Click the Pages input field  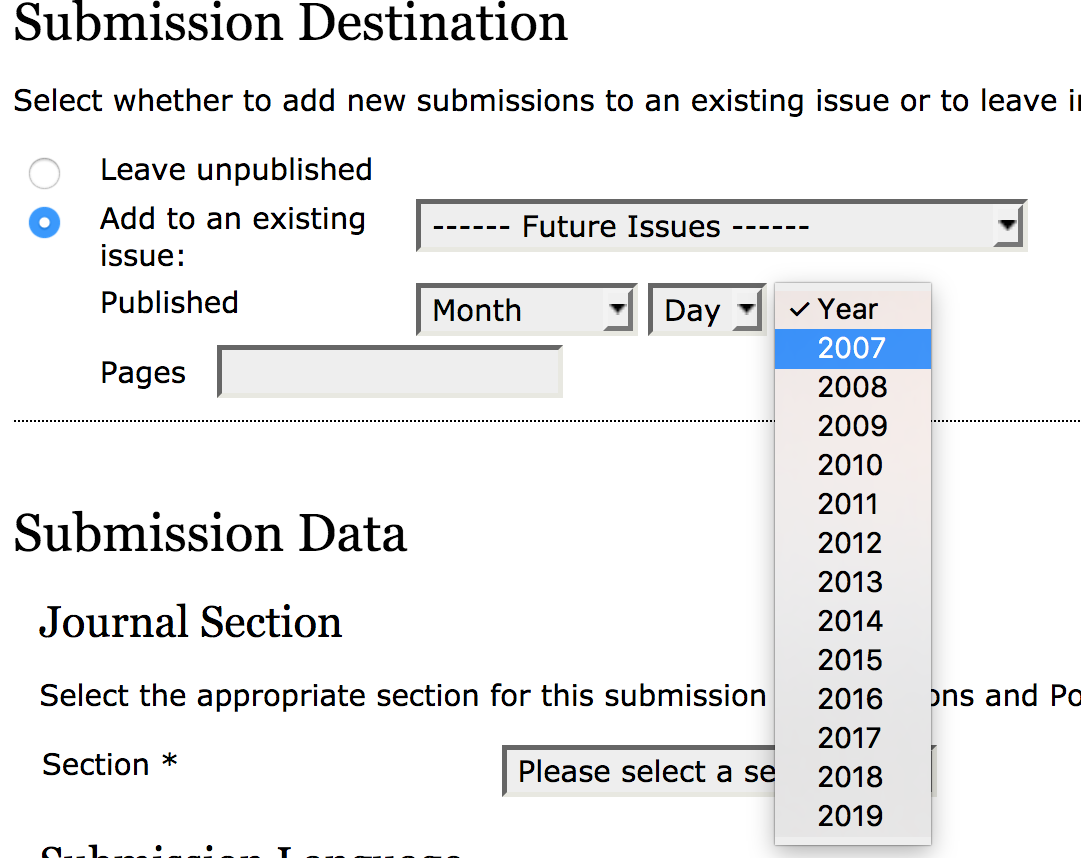tap(390, 372)
